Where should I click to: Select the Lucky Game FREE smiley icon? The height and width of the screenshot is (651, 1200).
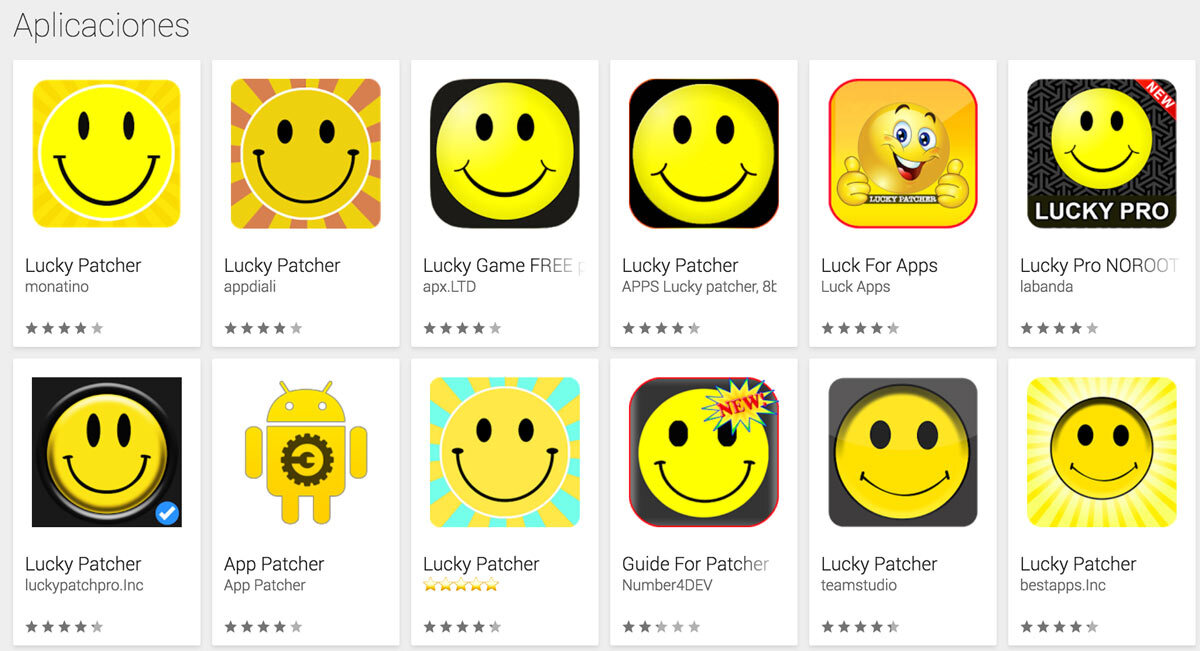click(505, 153)
